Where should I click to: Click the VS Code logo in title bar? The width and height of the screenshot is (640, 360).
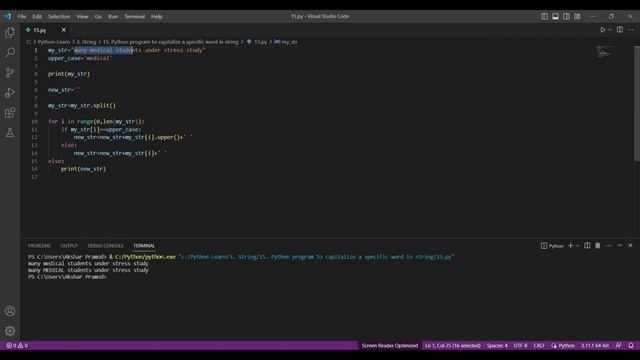click(x=8, y=16)
